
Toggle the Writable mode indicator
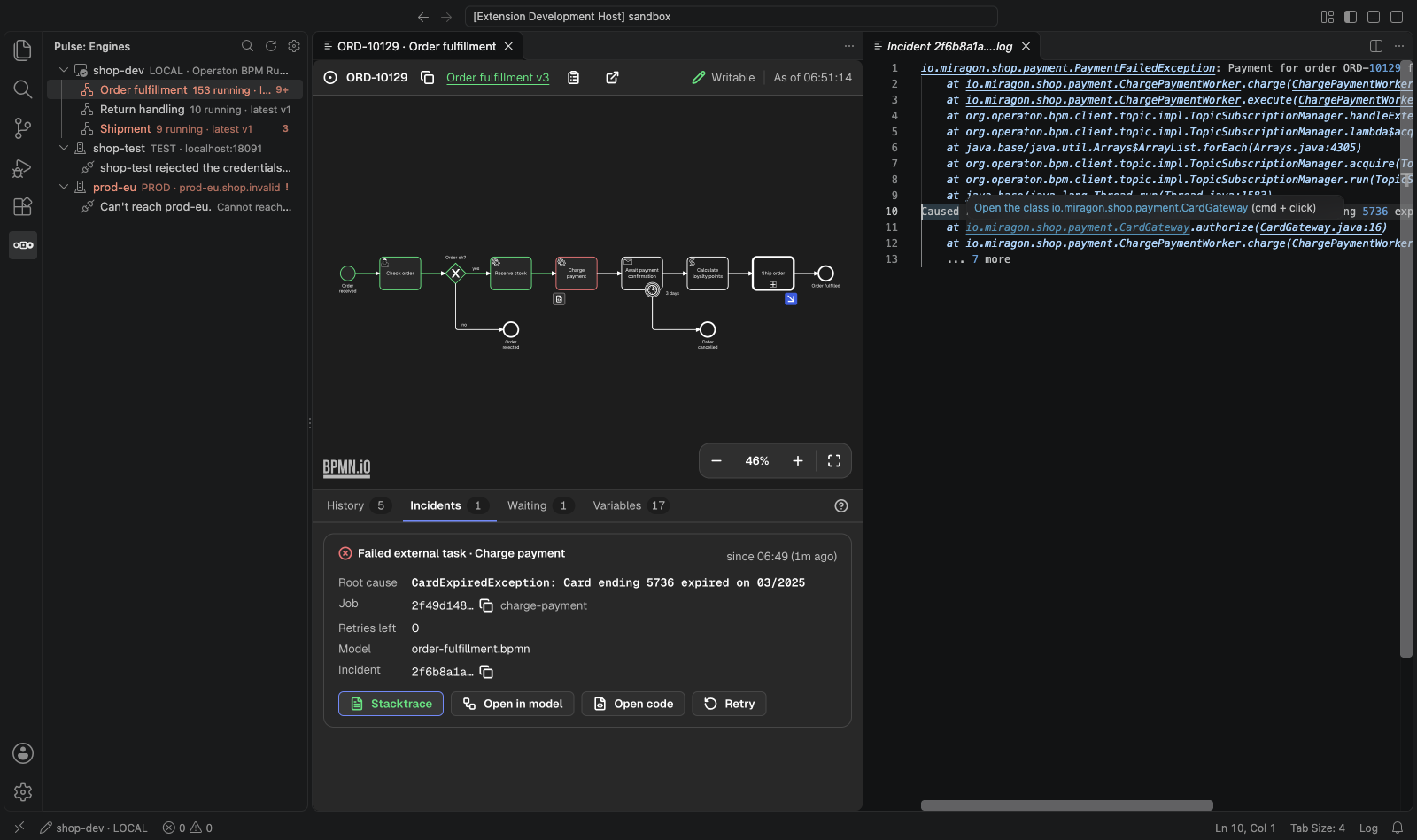click(x=724, y=78)
